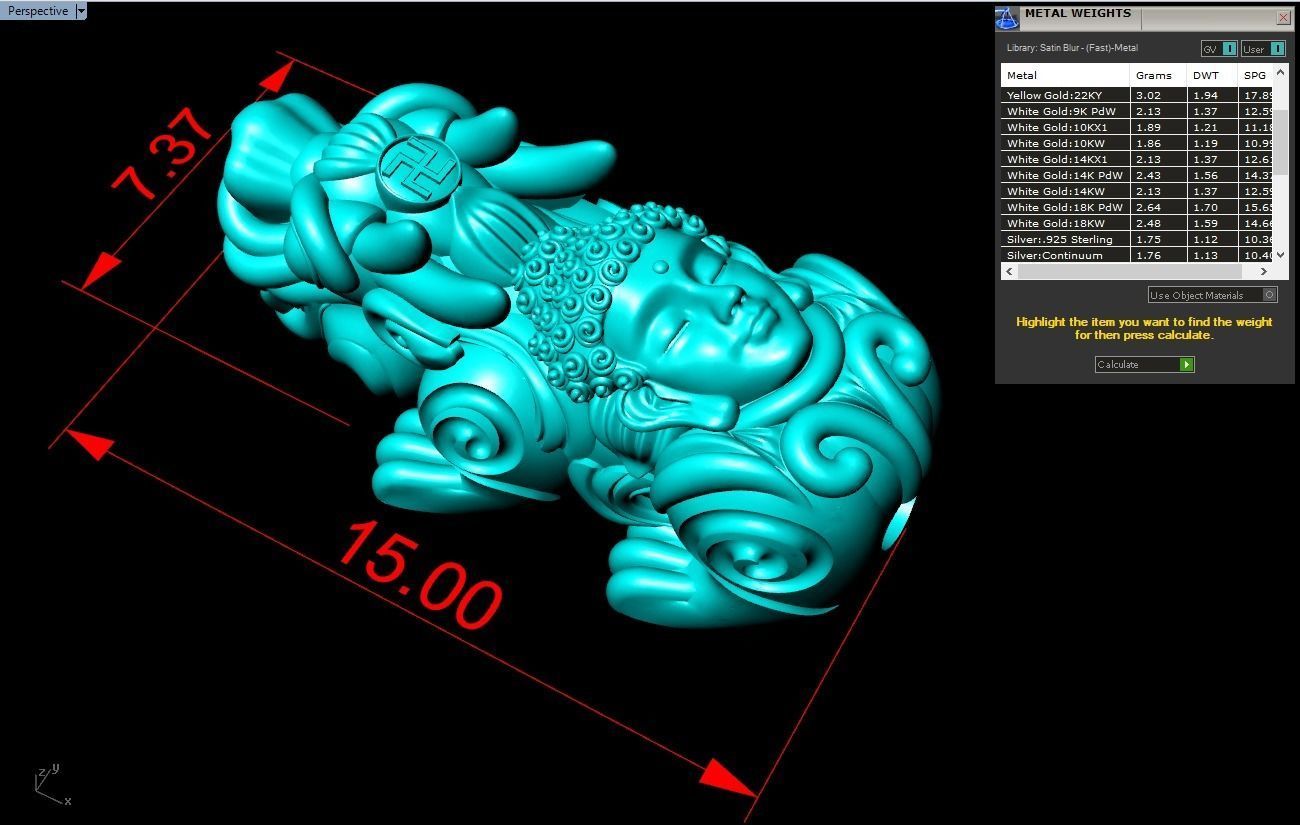Open the Perspective viewport dropdown arrow

(81, 11)
